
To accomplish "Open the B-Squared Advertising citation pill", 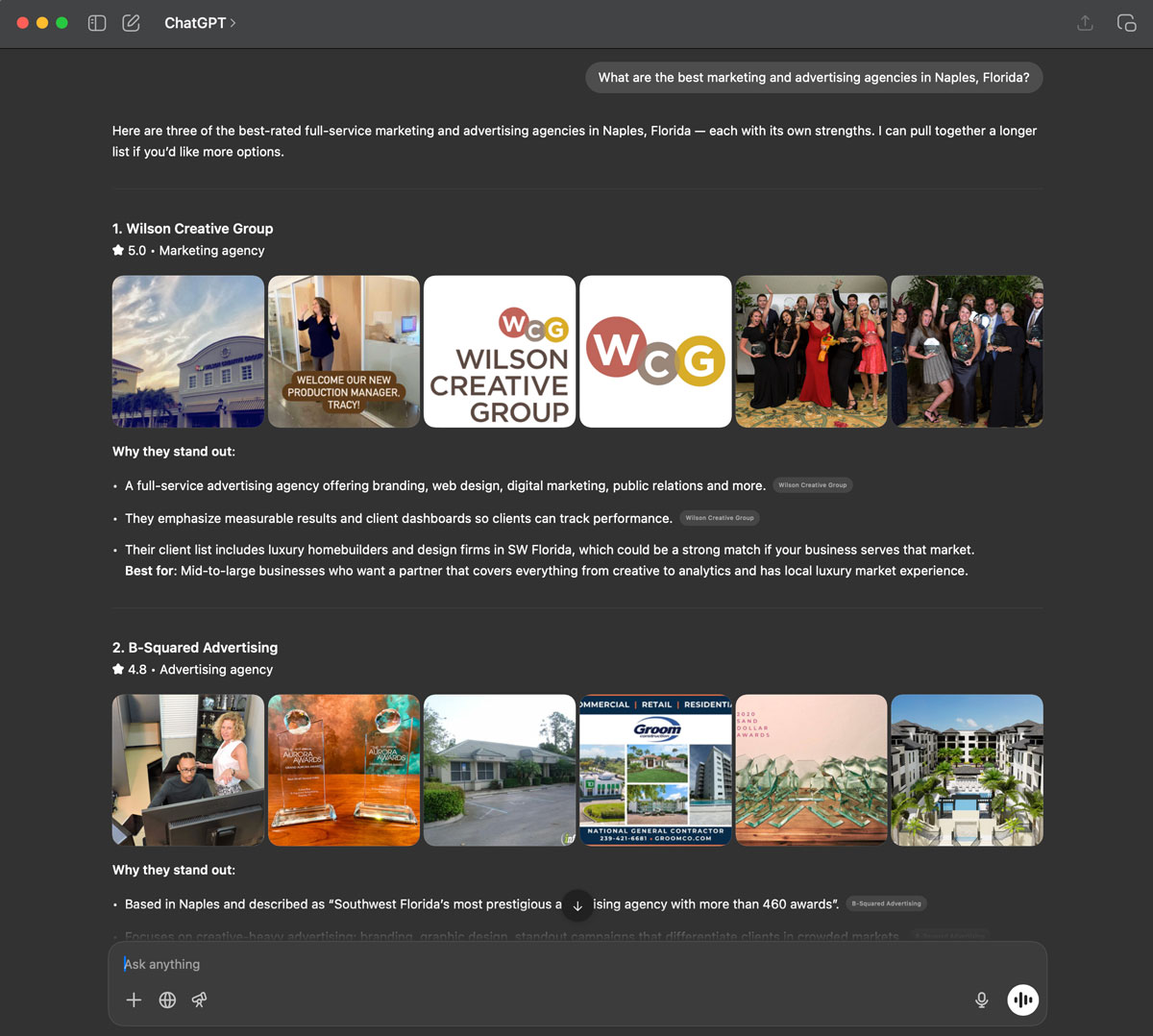I will (886, 903).
